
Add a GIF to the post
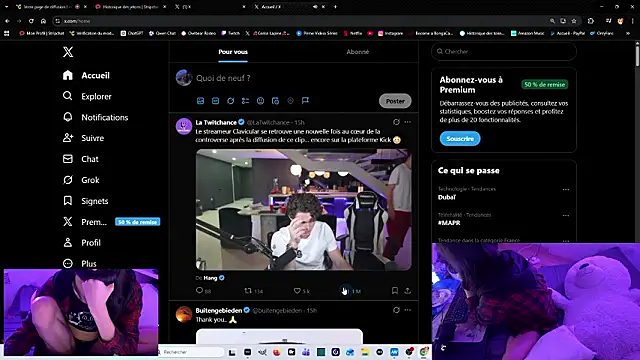216,101
